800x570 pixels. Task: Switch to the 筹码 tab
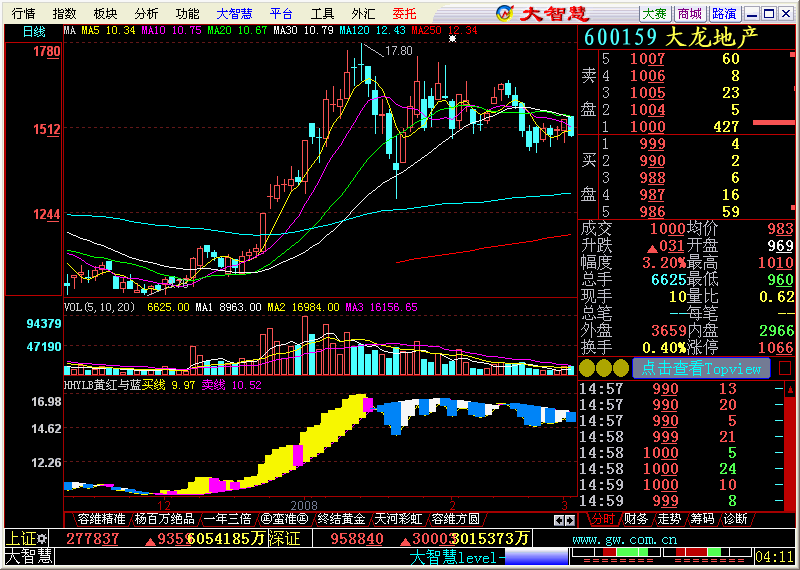702,519
